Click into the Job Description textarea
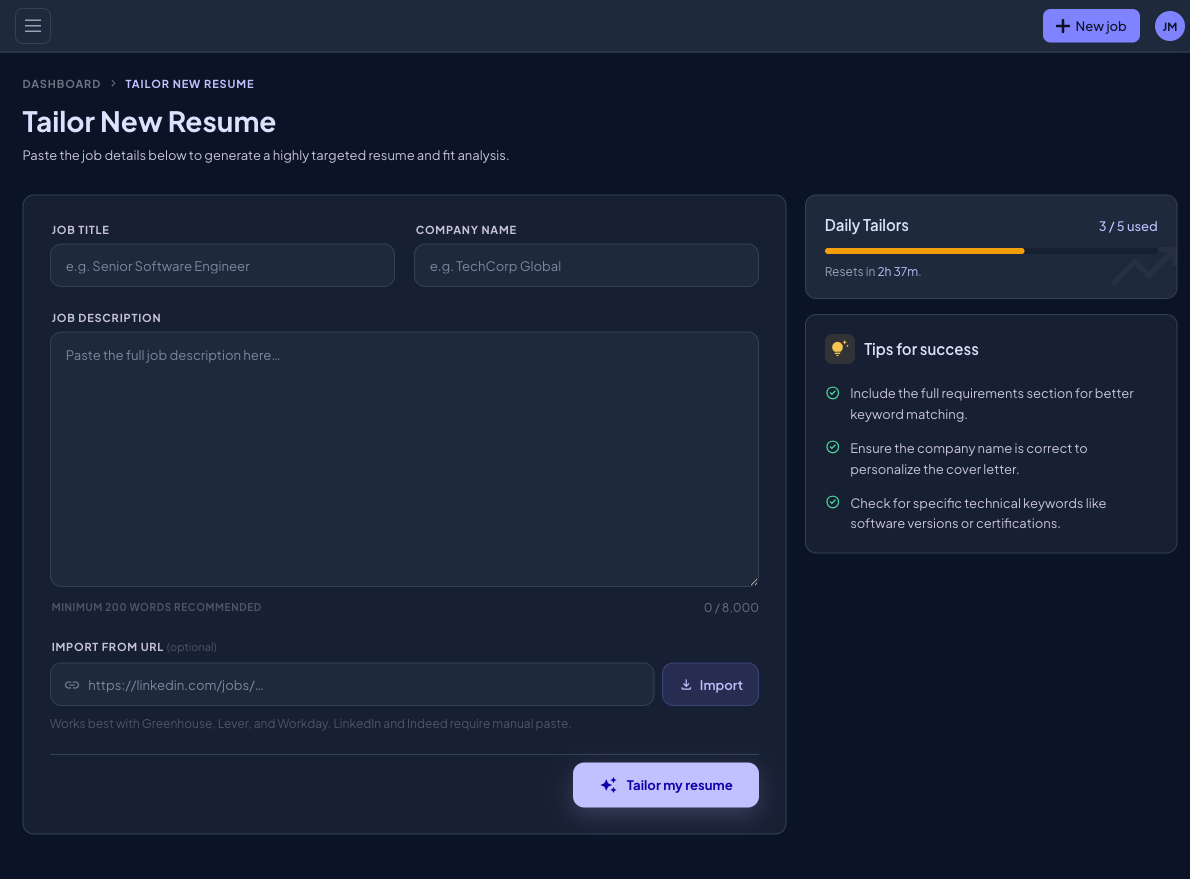The width and height of the screenshot is (1190, 879). (x=405, y=459)
